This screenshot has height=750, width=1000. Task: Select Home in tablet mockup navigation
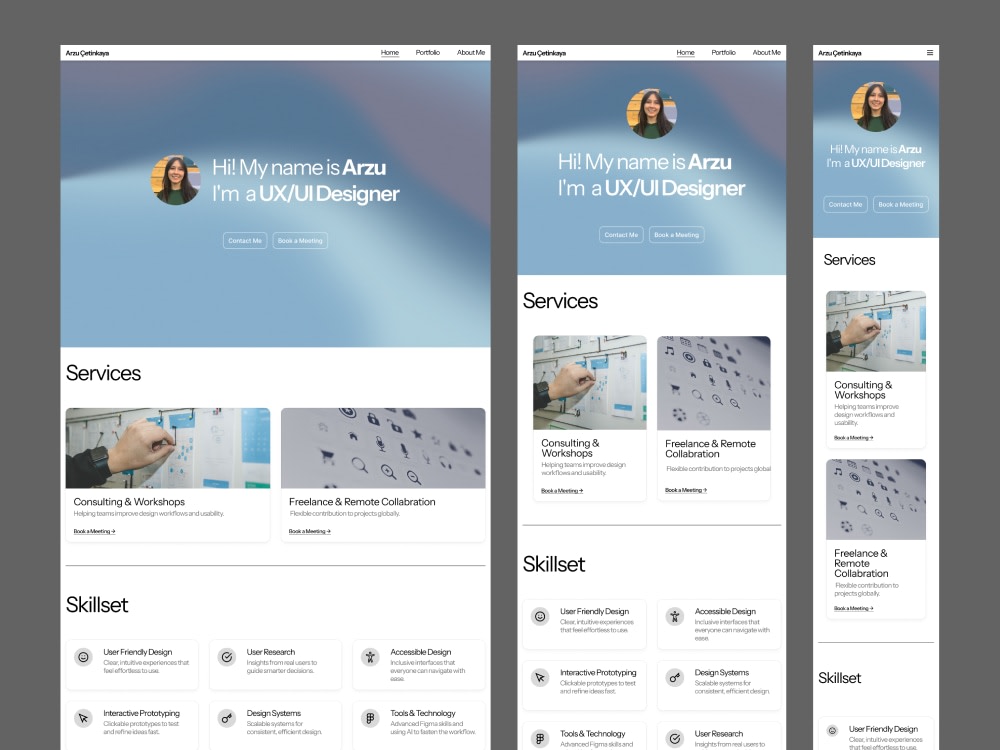coord(686,53)
